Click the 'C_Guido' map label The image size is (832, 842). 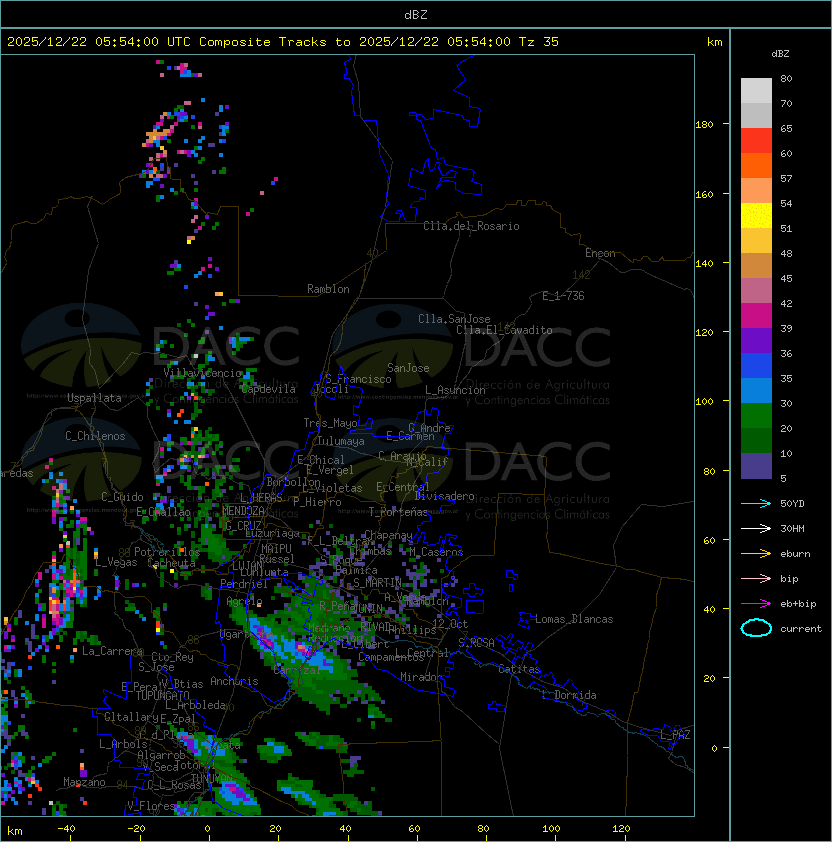(122, 497)
